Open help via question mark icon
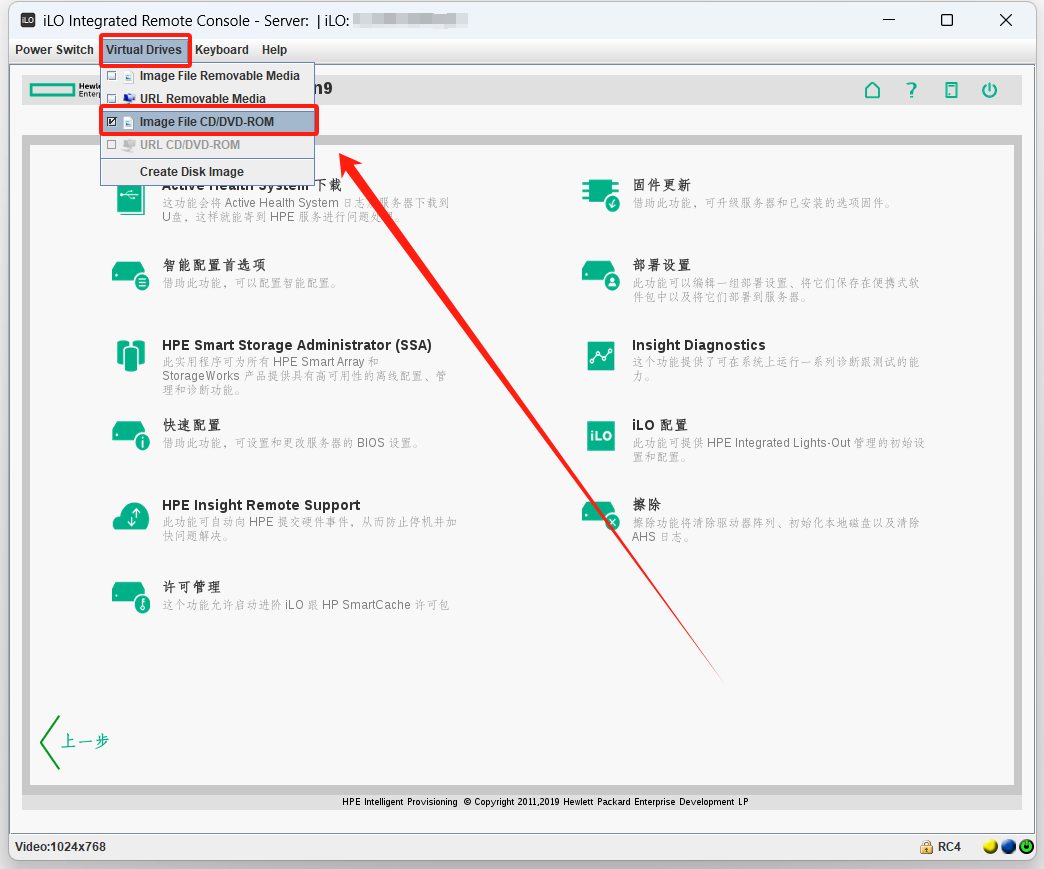 click(x=911, y=90)
